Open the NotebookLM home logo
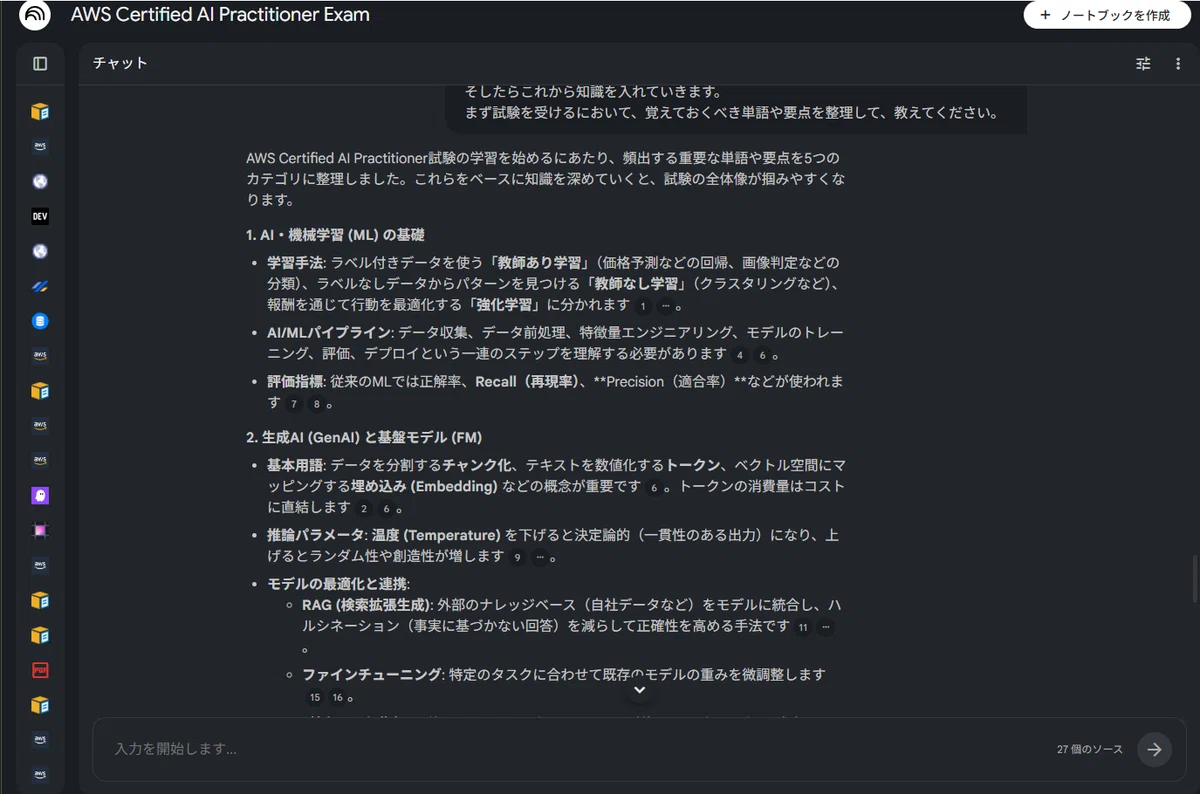Viewport: 1200px width, 794px height. [x=35, y=16]
